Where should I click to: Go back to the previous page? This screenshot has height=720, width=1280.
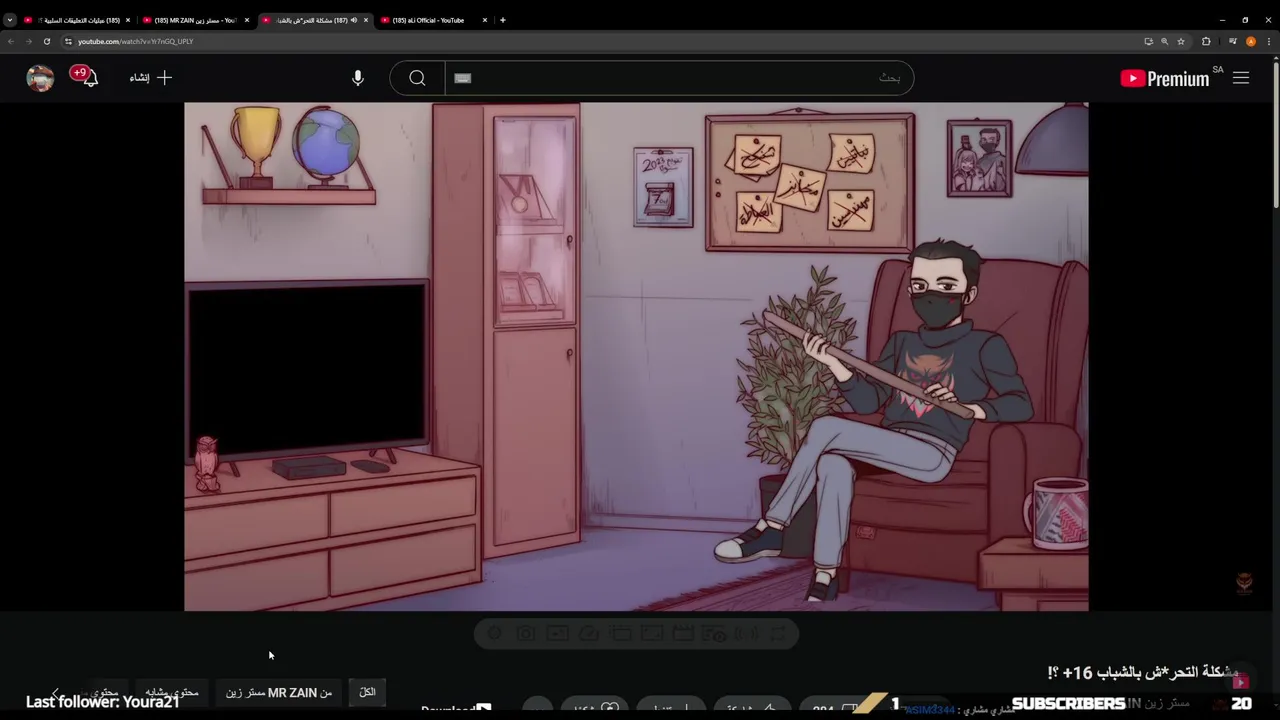pyautogui.click(x=10, y=41)
